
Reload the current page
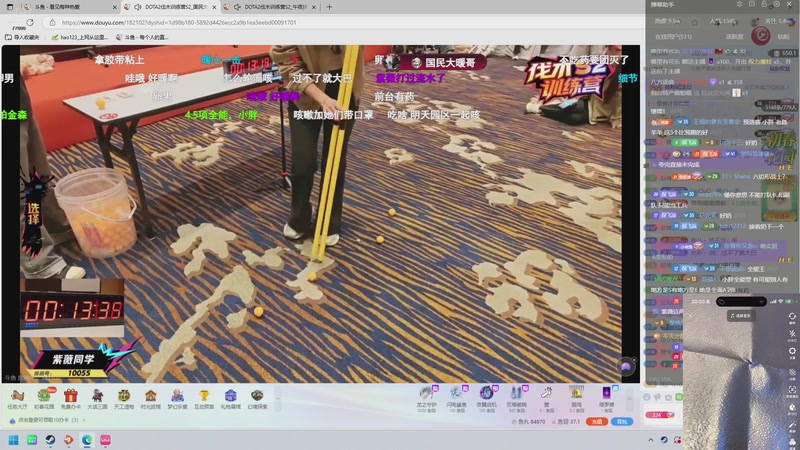tap(30, 22)
